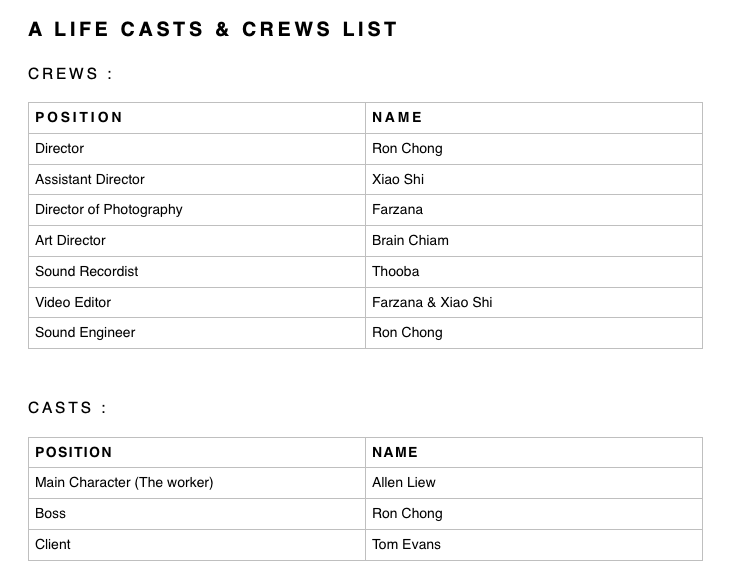Click the 'Director' position cell

click(60, 148)
